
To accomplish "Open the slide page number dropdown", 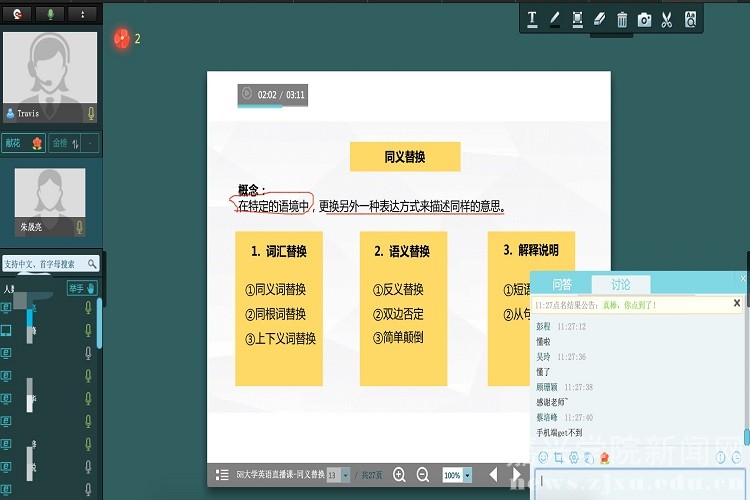I will 346,475.
